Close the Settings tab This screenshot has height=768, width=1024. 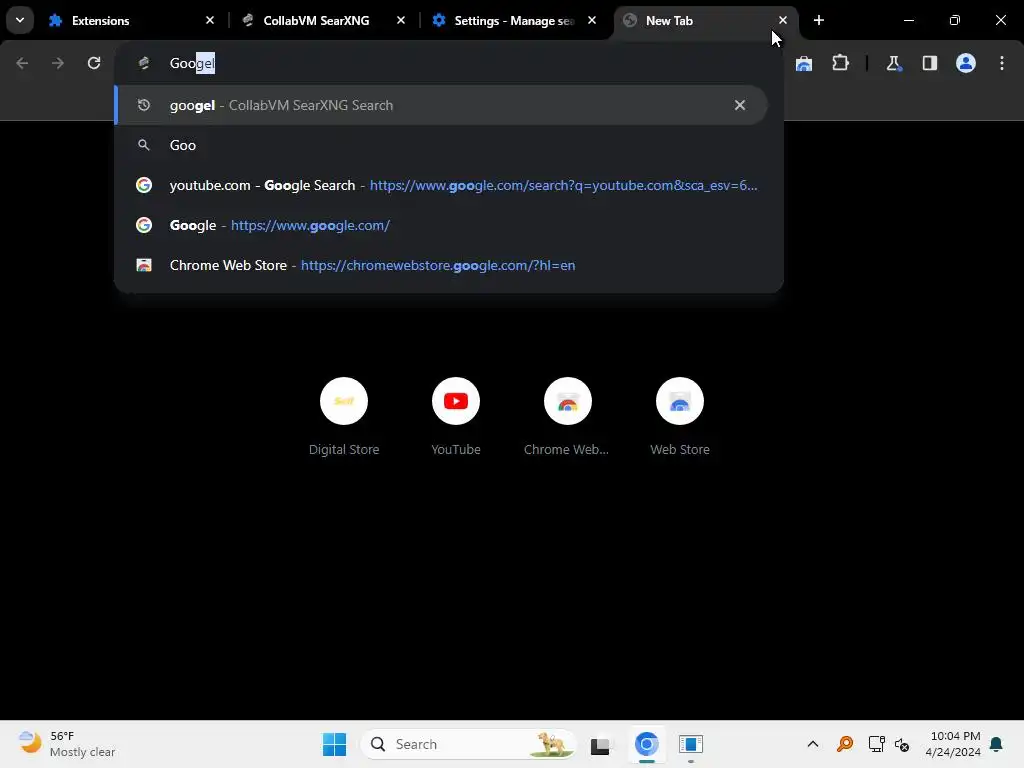pyautogui.click(x=592, y=21)
